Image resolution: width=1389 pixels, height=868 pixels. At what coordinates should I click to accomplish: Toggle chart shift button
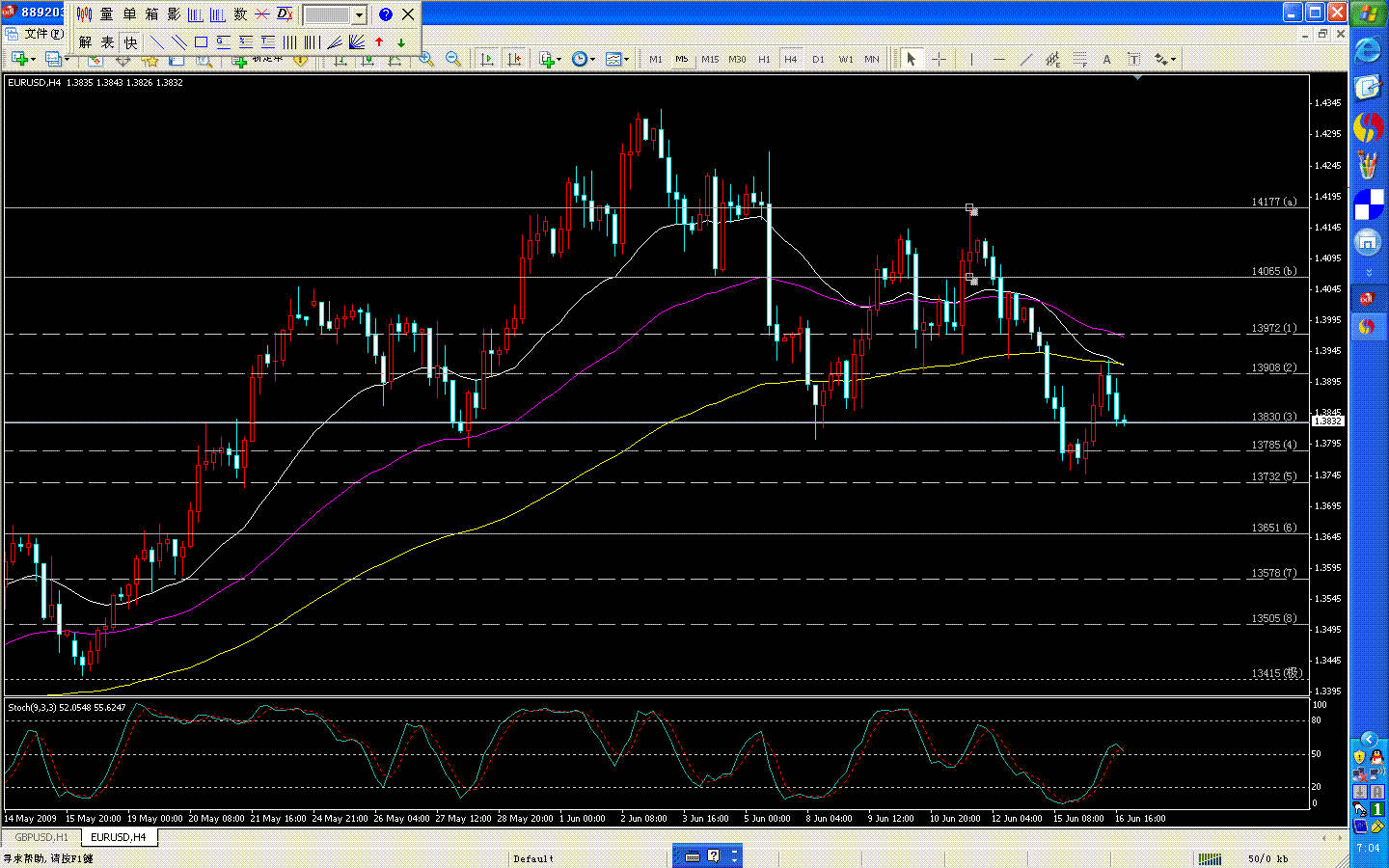(514, 59)
